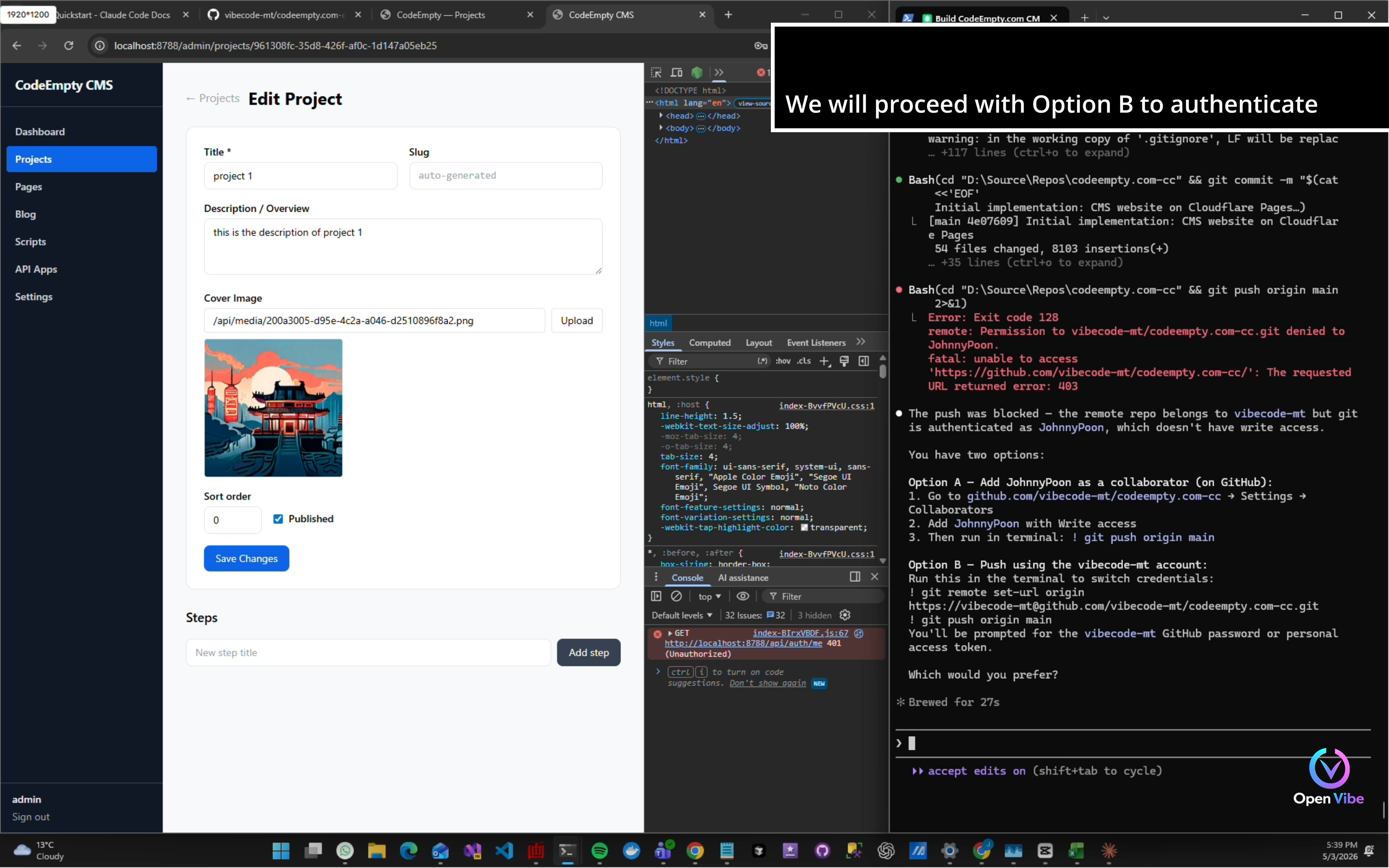This screenshot has width=1389, height=868.
Task: Clear the console with the ban icon
Action: tap(677, 596)
